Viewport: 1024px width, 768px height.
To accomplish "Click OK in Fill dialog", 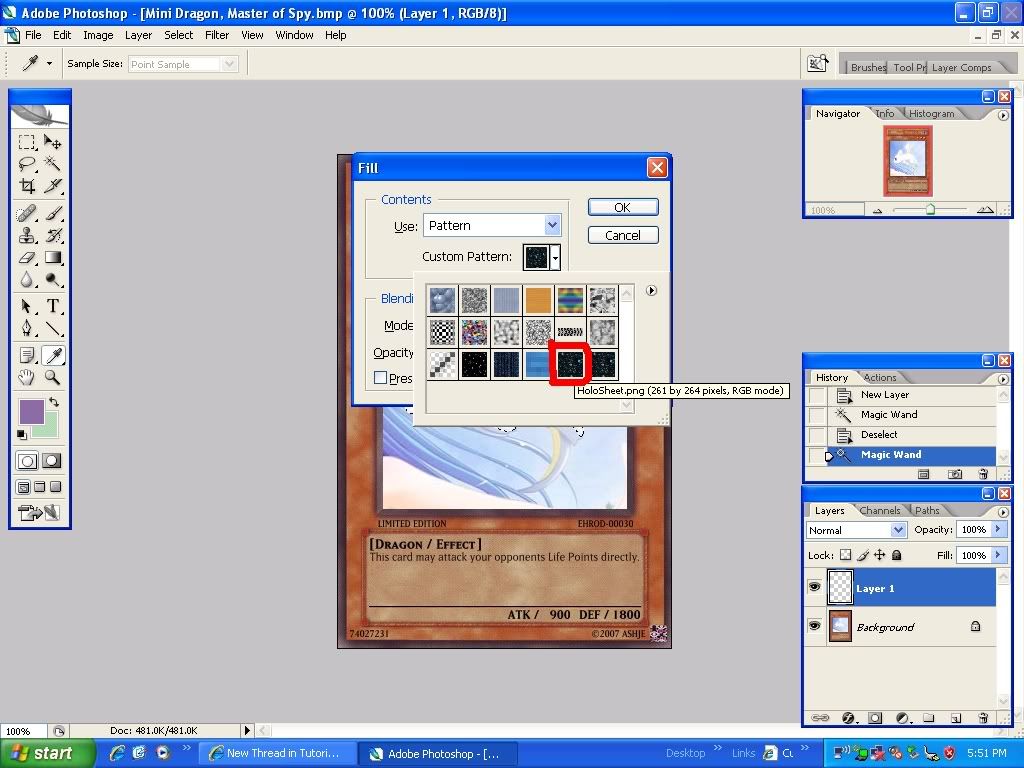I will (622, 207).
